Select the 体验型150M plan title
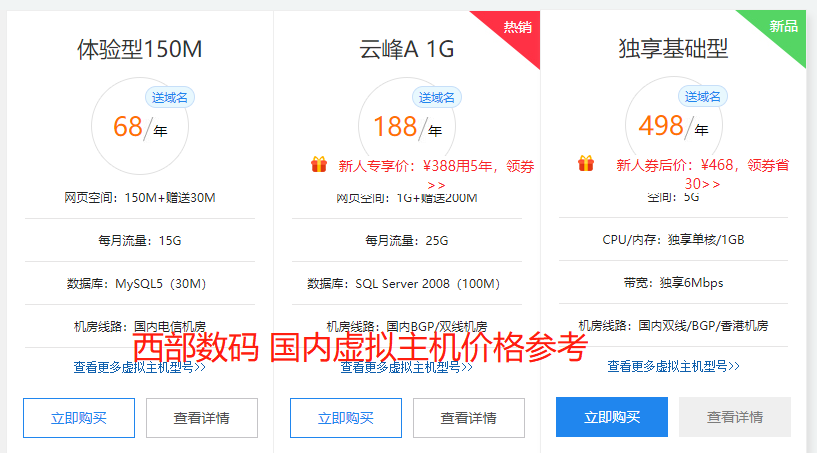 (140, 50)
